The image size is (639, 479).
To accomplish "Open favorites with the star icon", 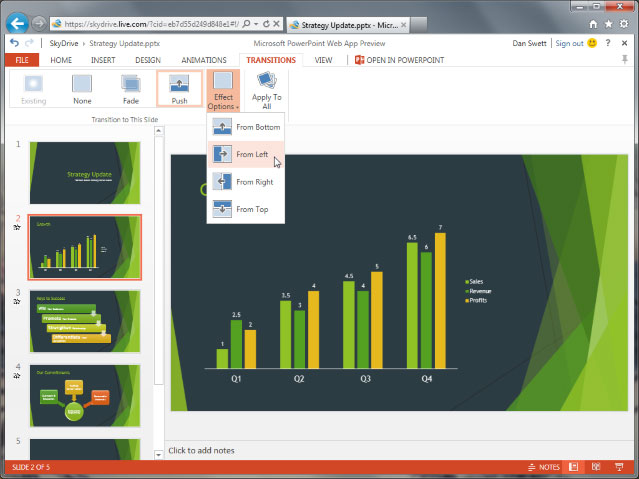I will [608, 24].
